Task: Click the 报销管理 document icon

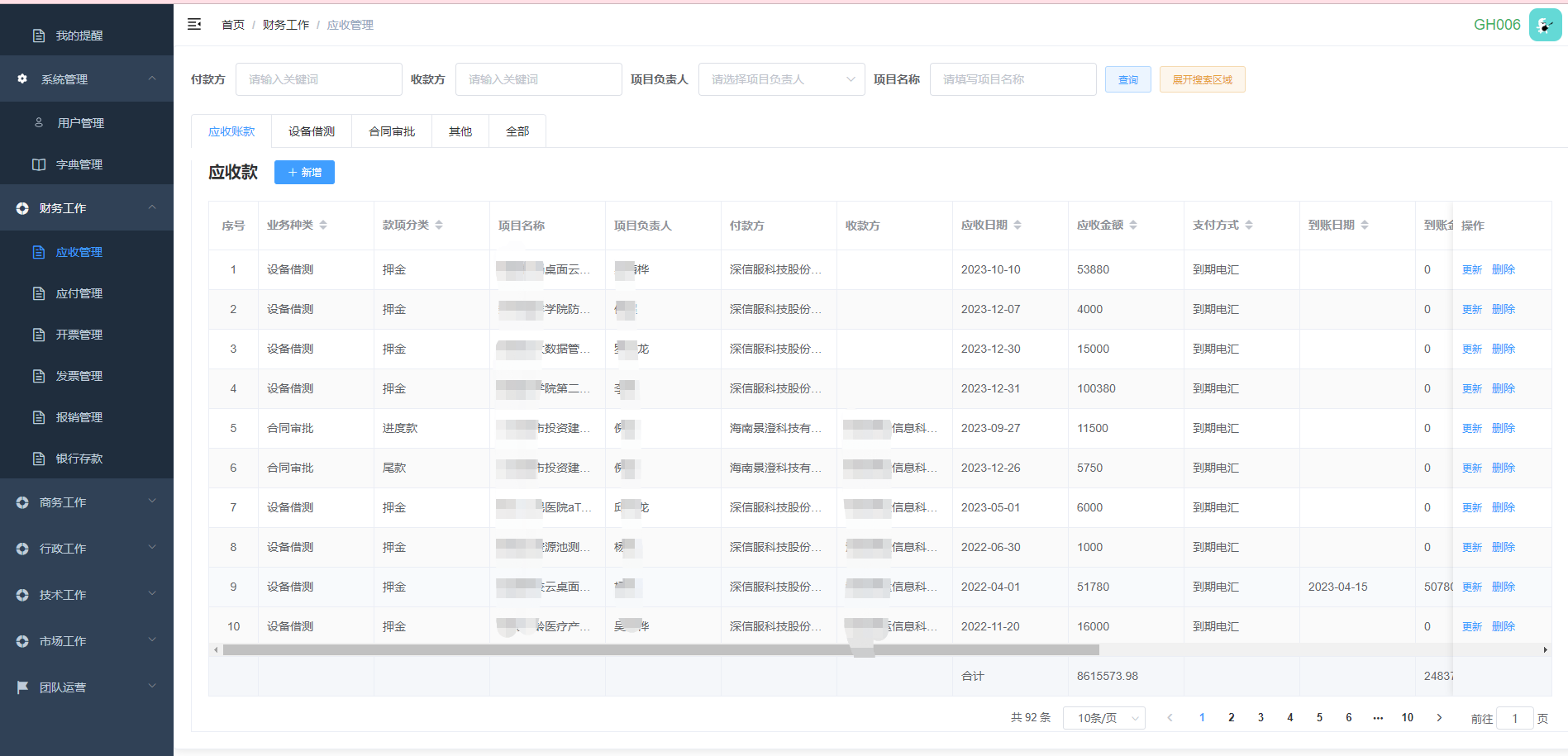Action: click(39, 417)
